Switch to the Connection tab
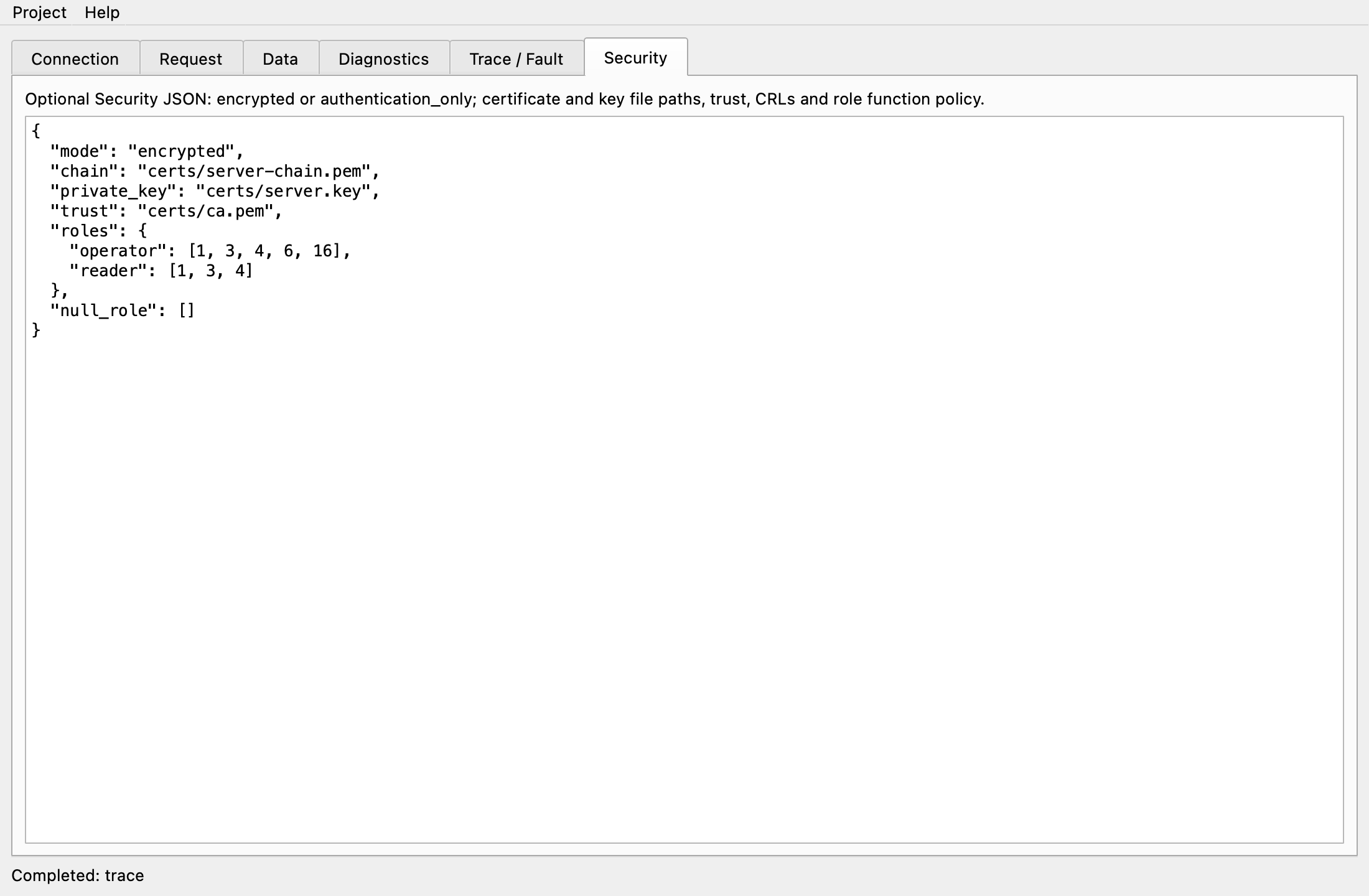The height and width of the screenshot is (896, 1369). tap(75, 58)
